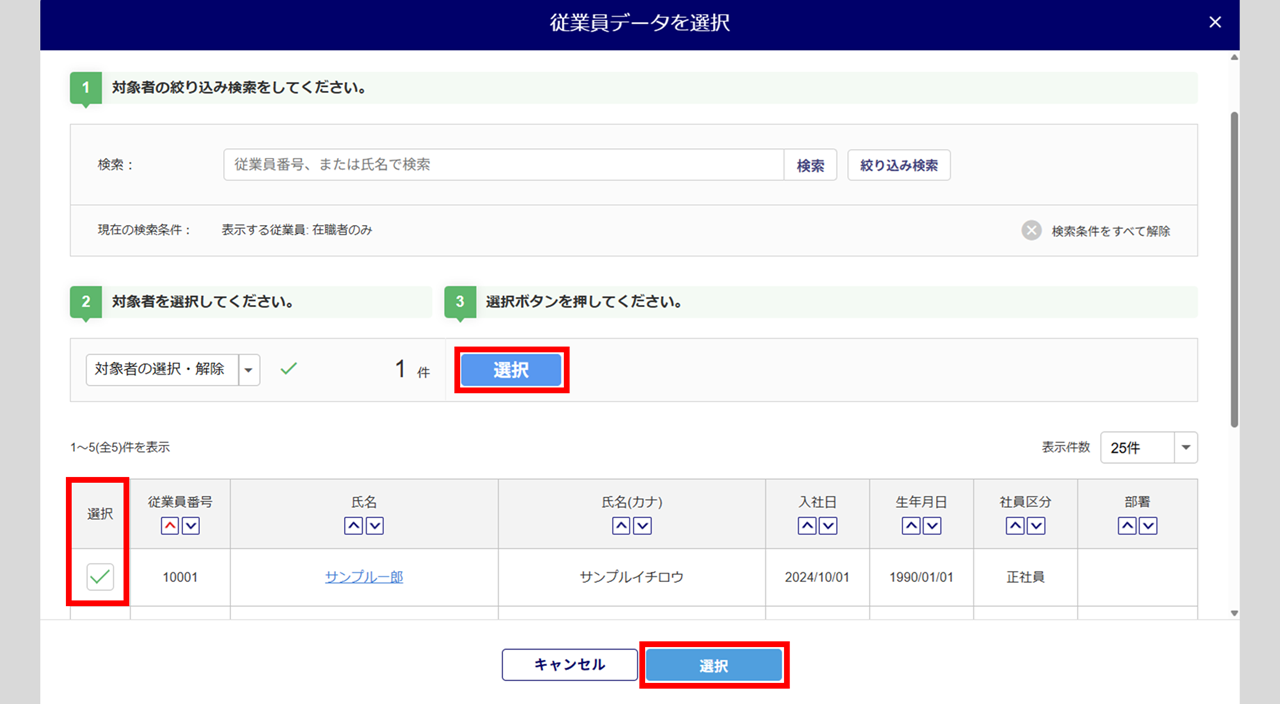Image resolution: width=1280 pixels, height=704 pixels.
Task: Click the clear all search conditions icon
Action: [x=1031, y=231]
